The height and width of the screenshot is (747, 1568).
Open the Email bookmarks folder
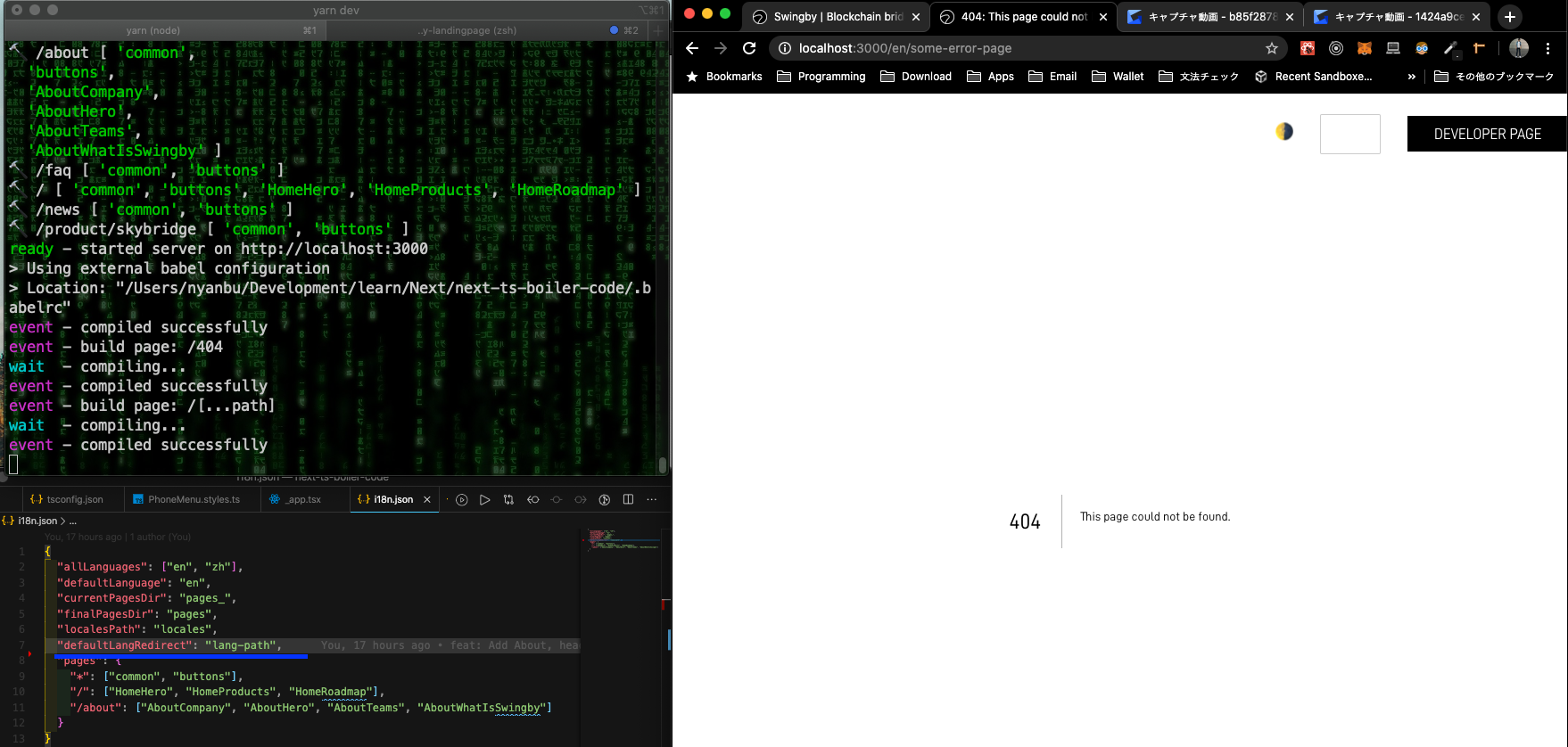pos(1052,77)
